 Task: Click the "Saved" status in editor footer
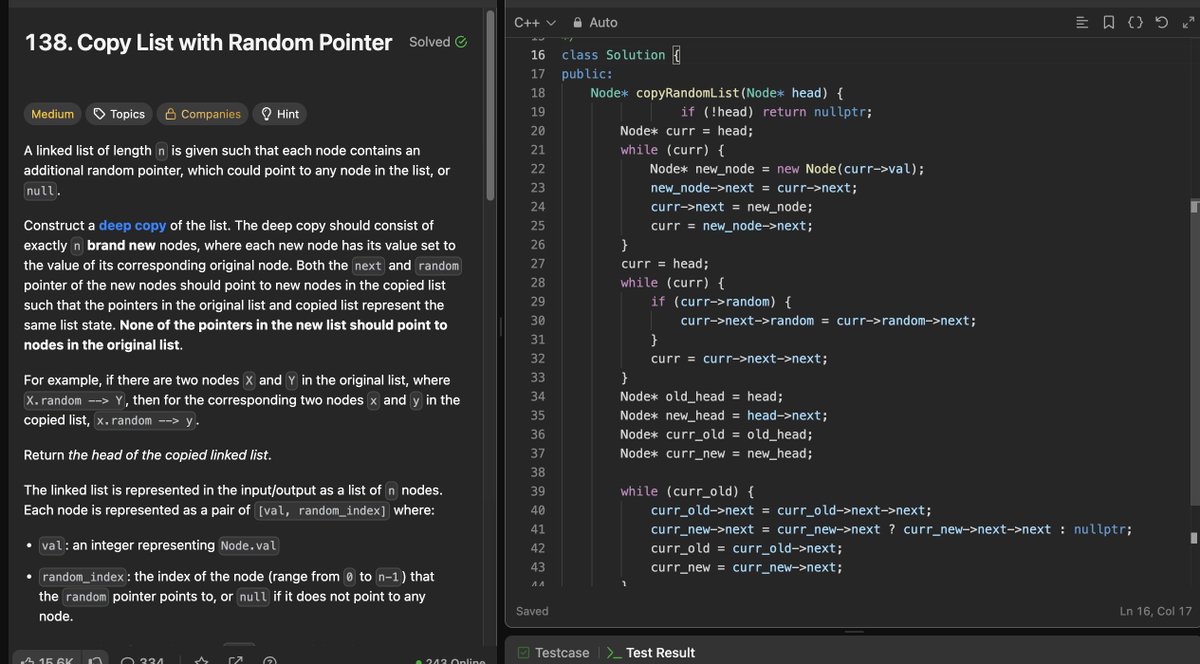click(532, 611)
